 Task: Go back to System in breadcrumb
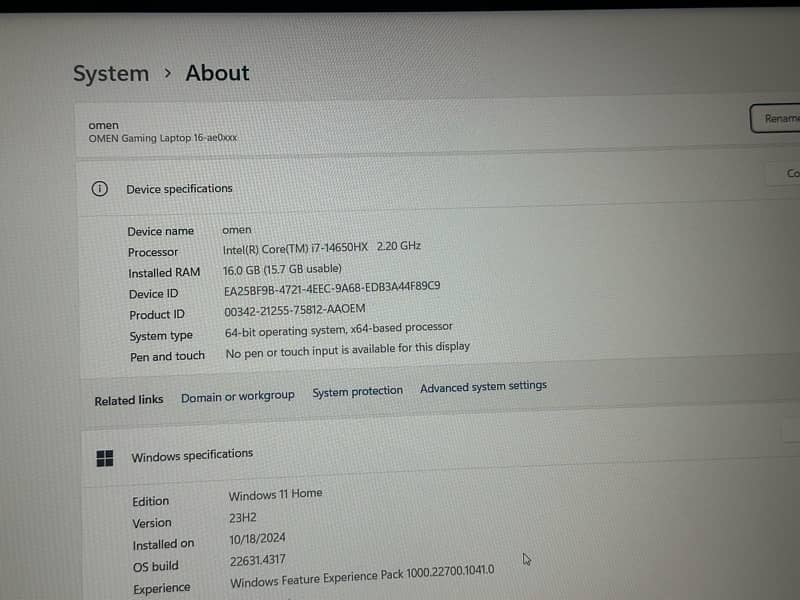[110, 74]
